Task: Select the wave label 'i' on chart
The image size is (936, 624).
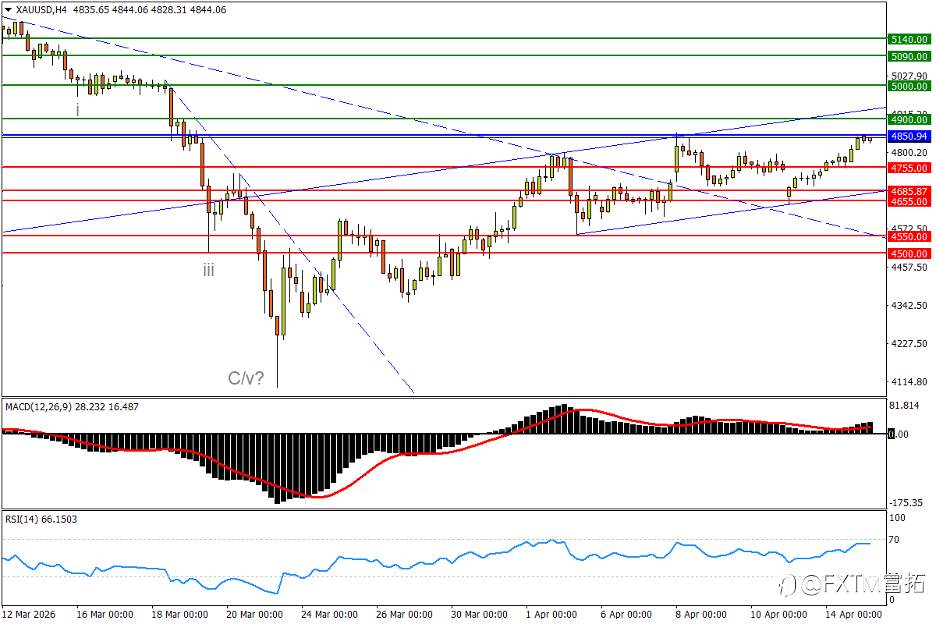Action: click(78, 109)
